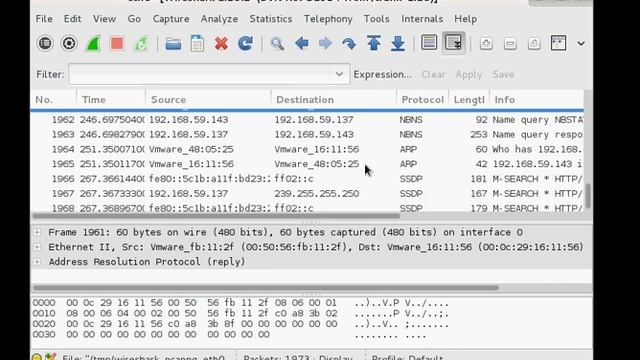The height and width of the screenshot is (360, 640).
Task: Open a capture file folder icon
Action: 173,43
